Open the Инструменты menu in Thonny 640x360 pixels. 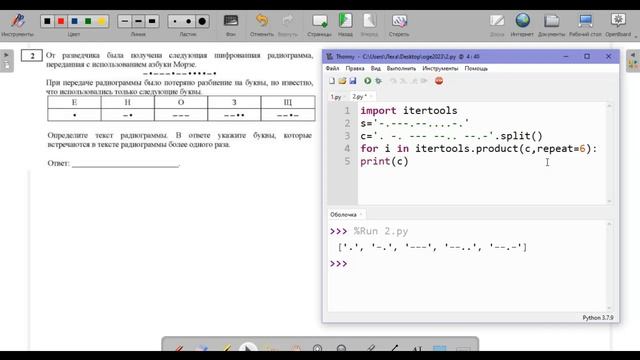(x=440, y=69)
